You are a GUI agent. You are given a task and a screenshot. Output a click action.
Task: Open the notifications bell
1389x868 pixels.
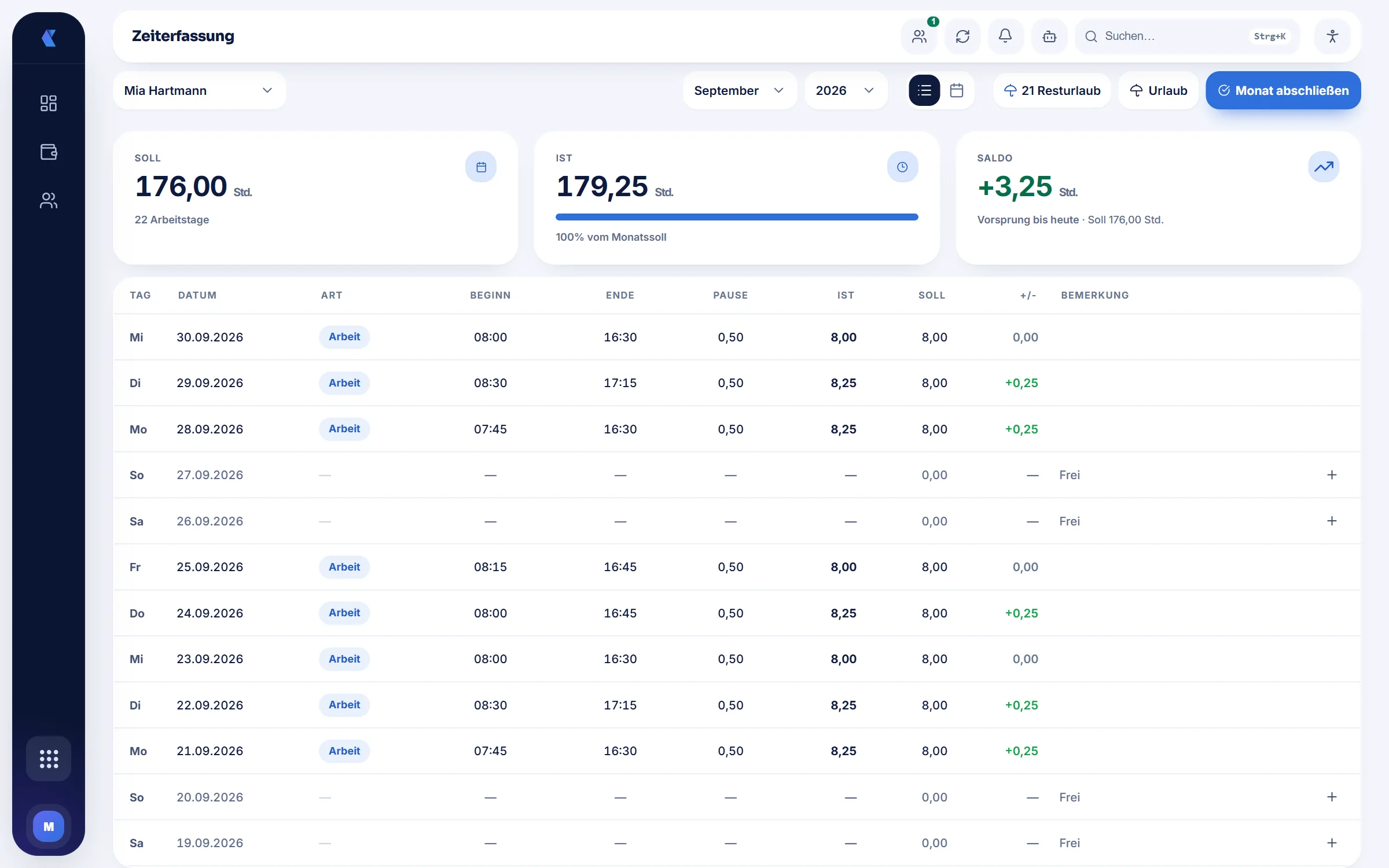pos(1006,36)
